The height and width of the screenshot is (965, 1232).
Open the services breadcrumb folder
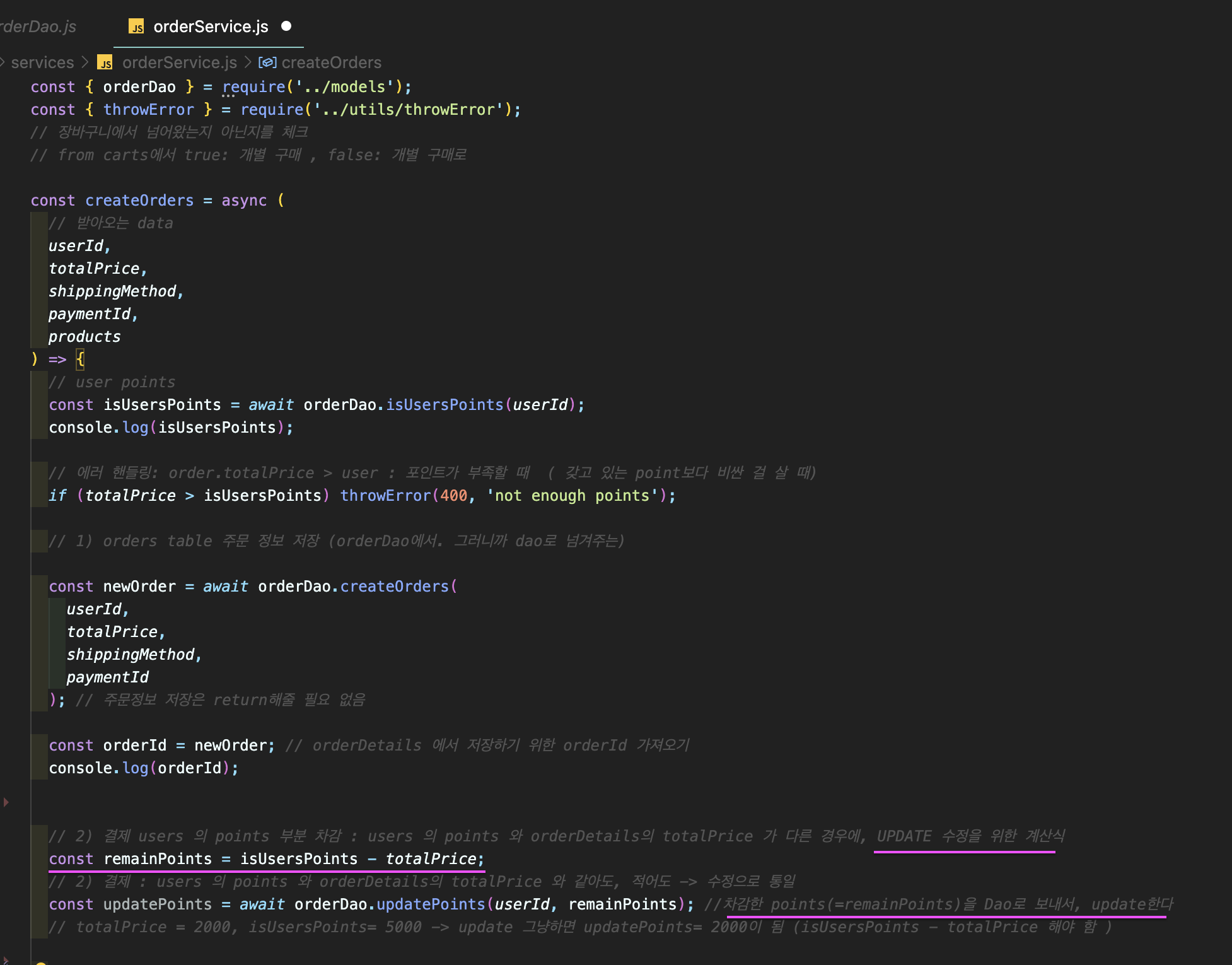(x=42, y=62)
